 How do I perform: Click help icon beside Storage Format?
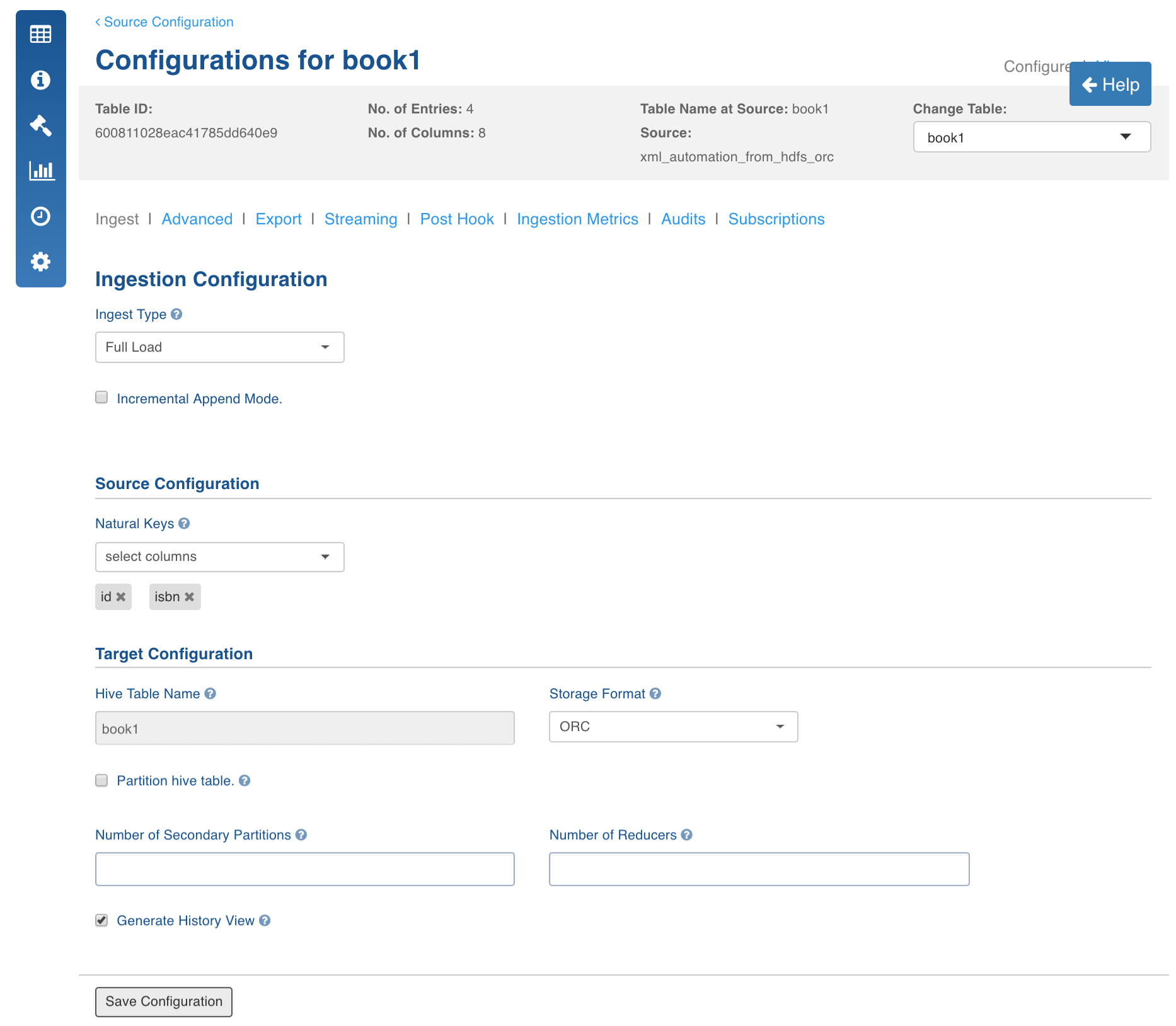coord(655,693)
